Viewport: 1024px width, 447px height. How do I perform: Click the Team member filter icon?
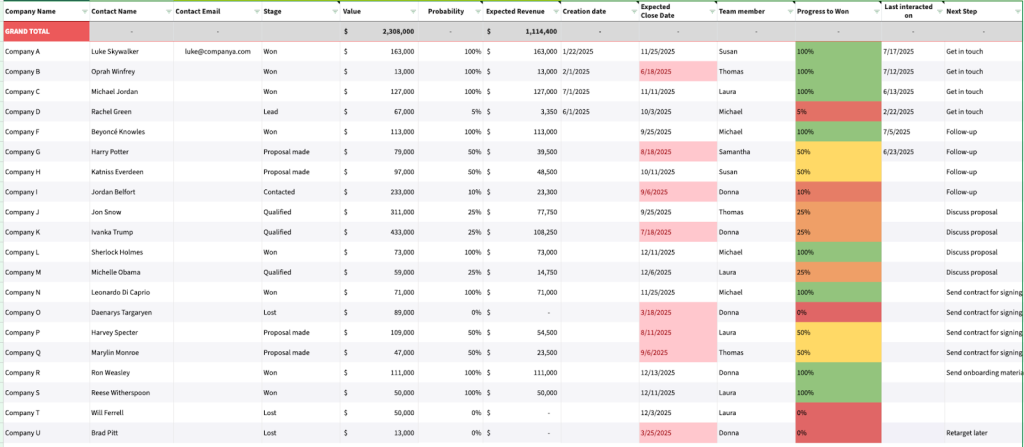tap(790, 12)
